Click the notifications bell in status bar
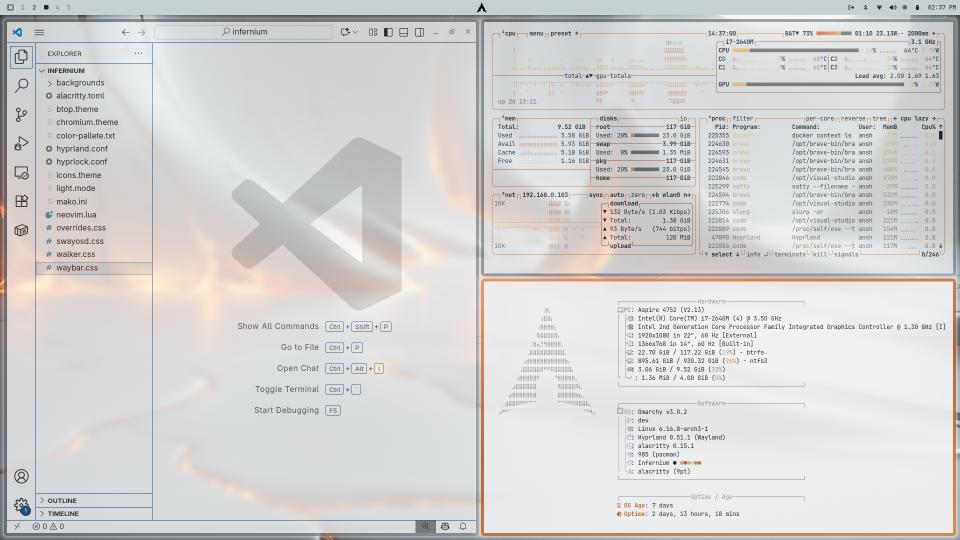960x540 pixels. click(x=463, y=526)
